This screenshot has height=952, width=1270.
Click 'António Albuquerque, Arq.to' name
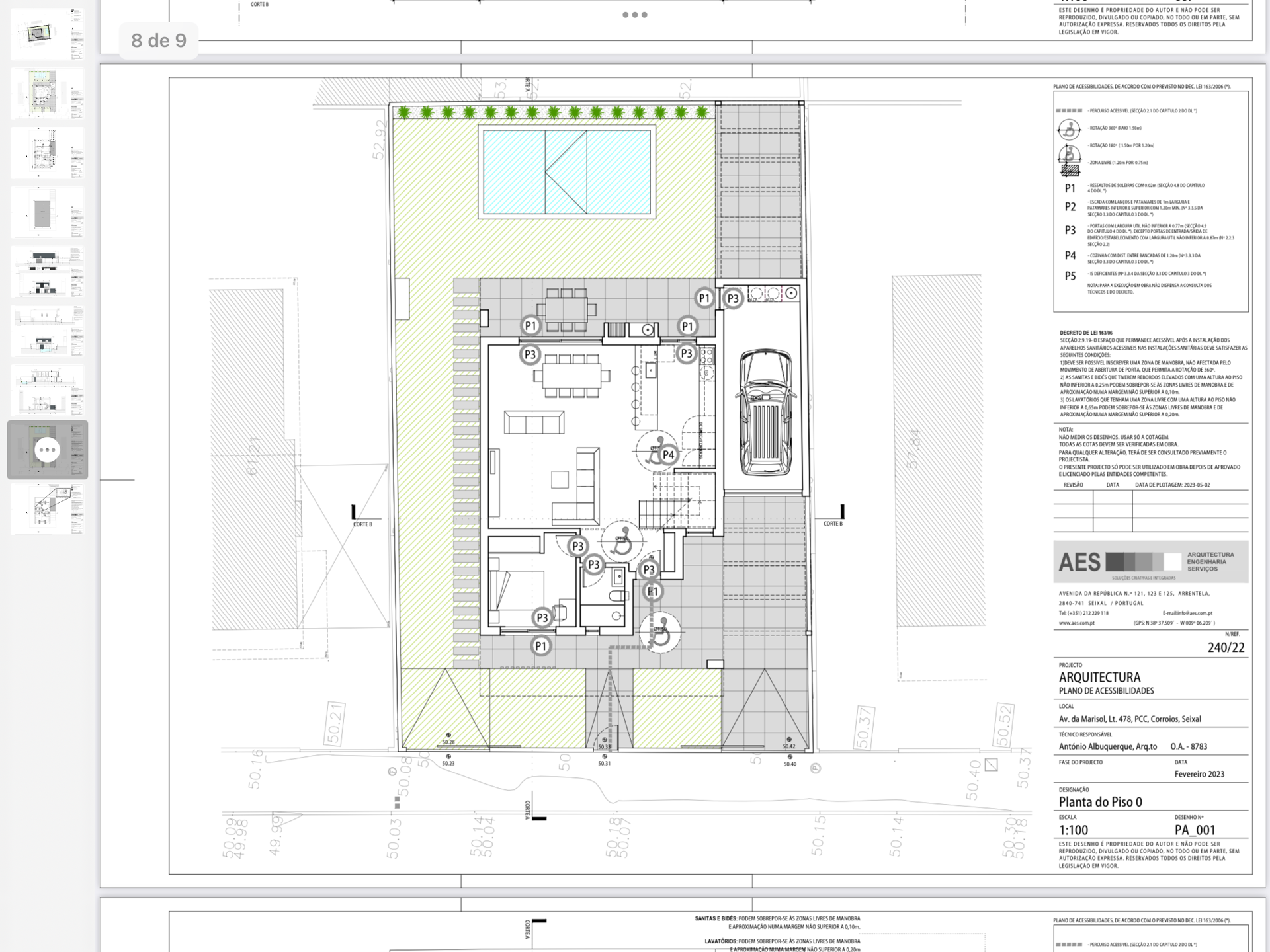[1108, 746]
